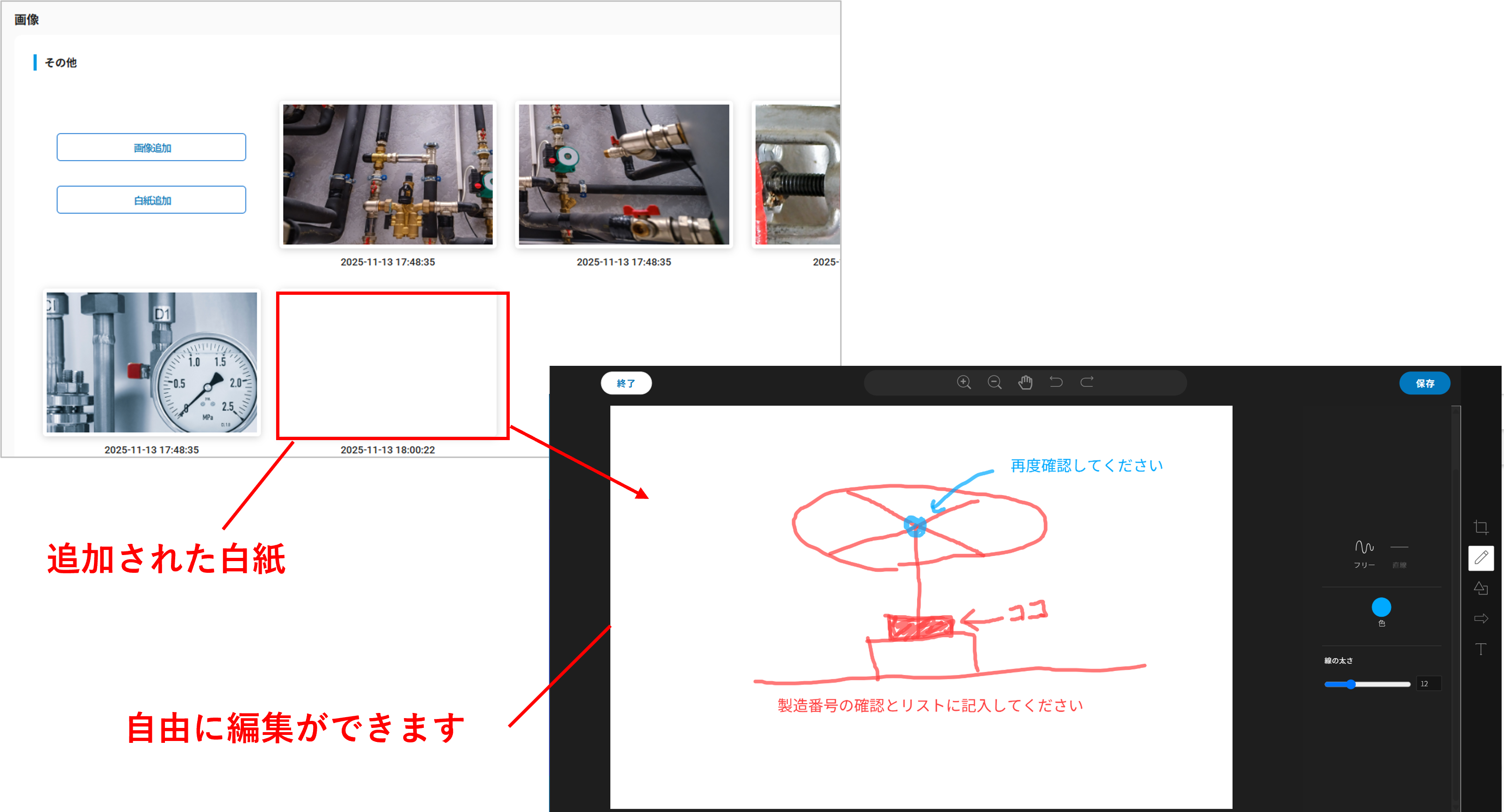
Task: Activate the hand pan tool
Action: pos(1025,382)
